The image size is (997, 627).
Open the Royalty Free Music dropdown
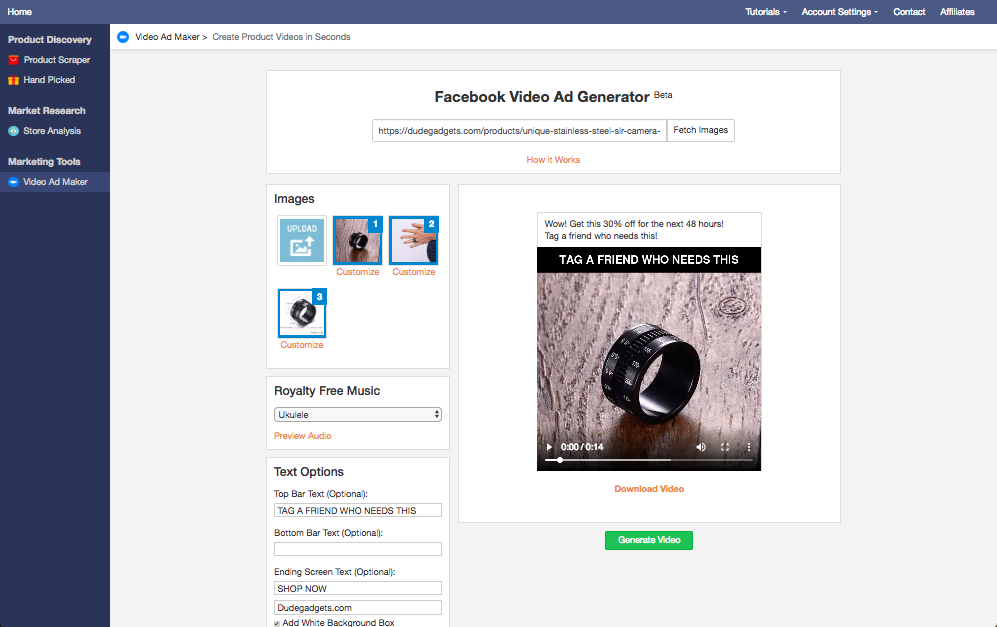357,414
